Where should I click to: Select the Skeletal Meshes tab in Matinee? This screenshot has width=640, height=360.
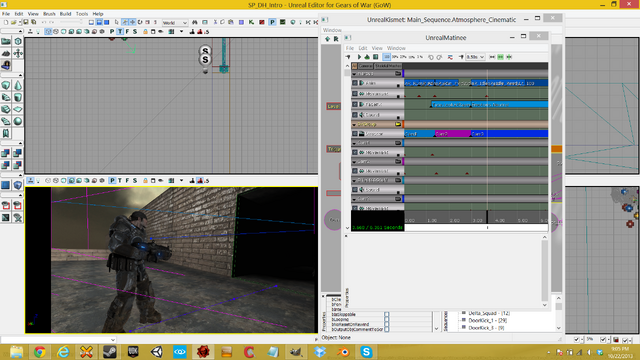click(388, 66)
